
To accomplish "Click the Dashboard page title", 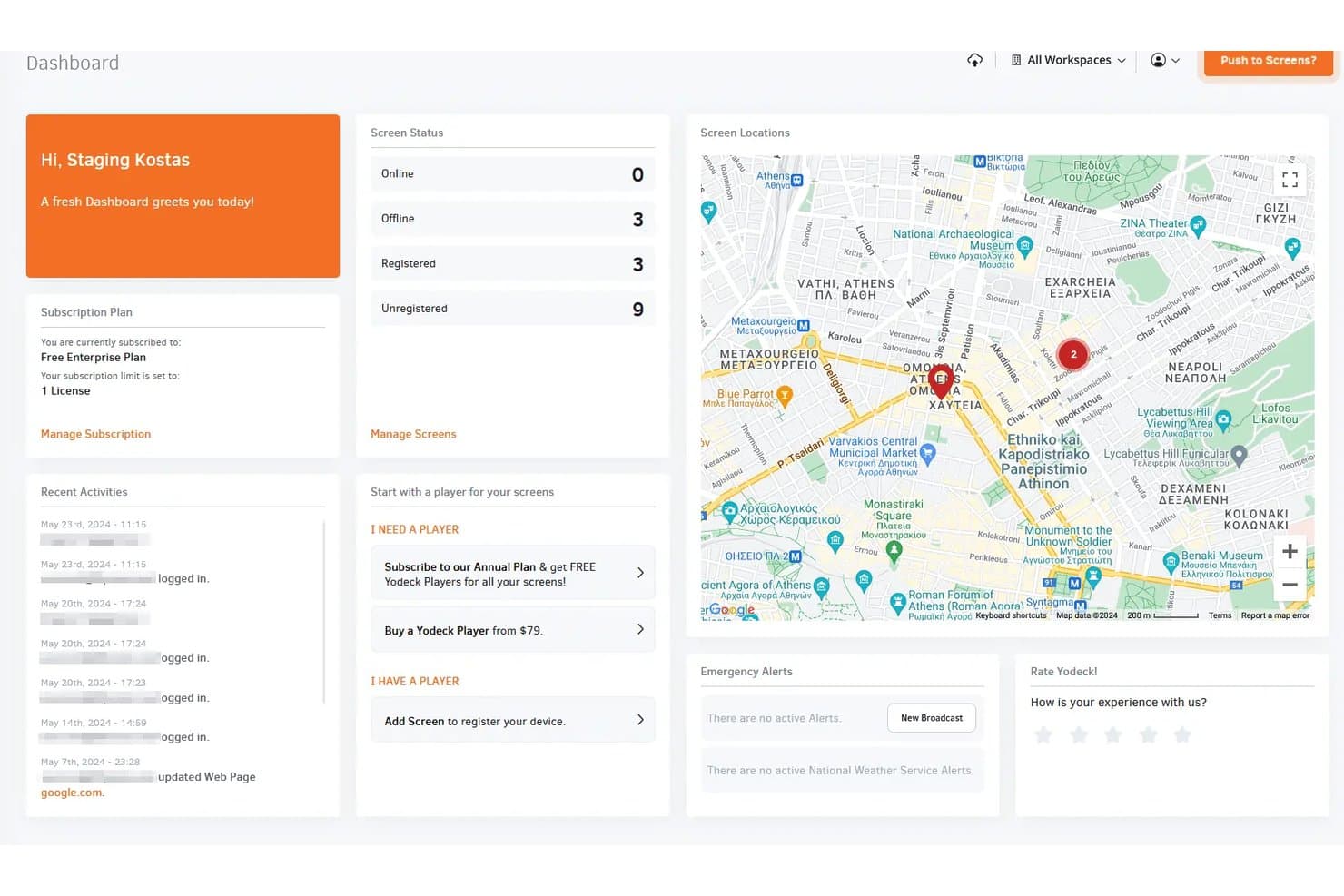I will pos(73,64).
